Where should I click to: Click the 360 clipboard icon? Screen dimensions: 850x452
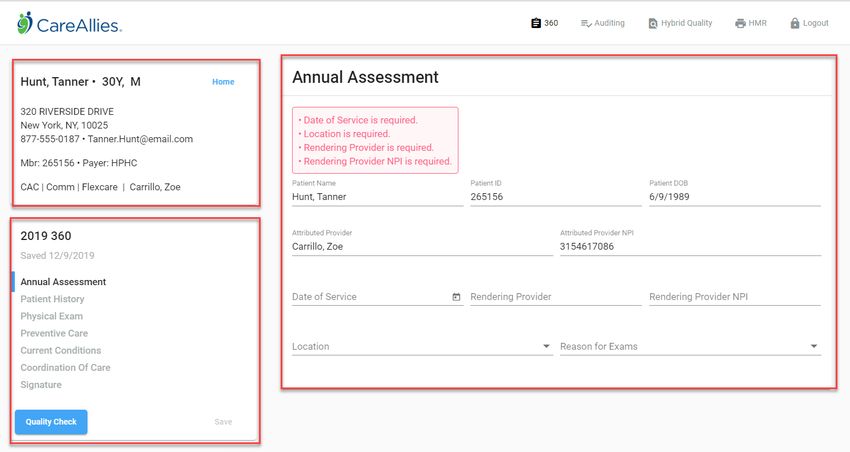pos(536,23)
